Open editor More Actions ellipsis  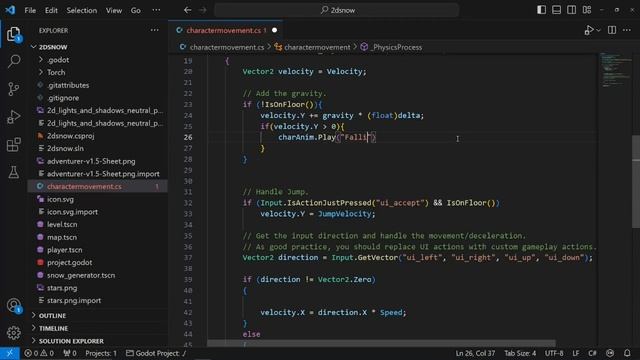click(627, 30)
